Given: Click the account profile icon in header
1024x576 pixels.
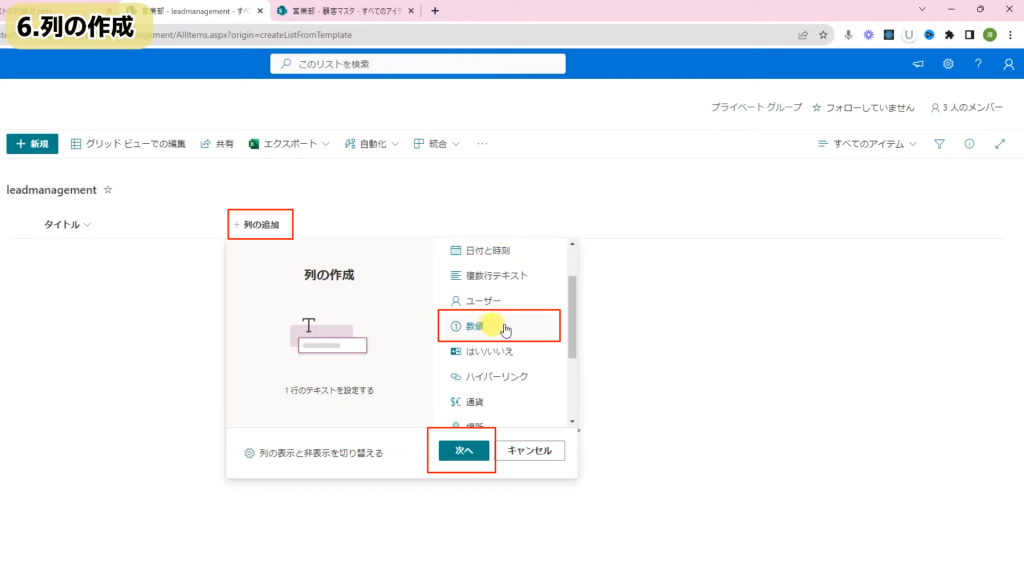Looking at the screenshot, I should [x=1008, y=64].
